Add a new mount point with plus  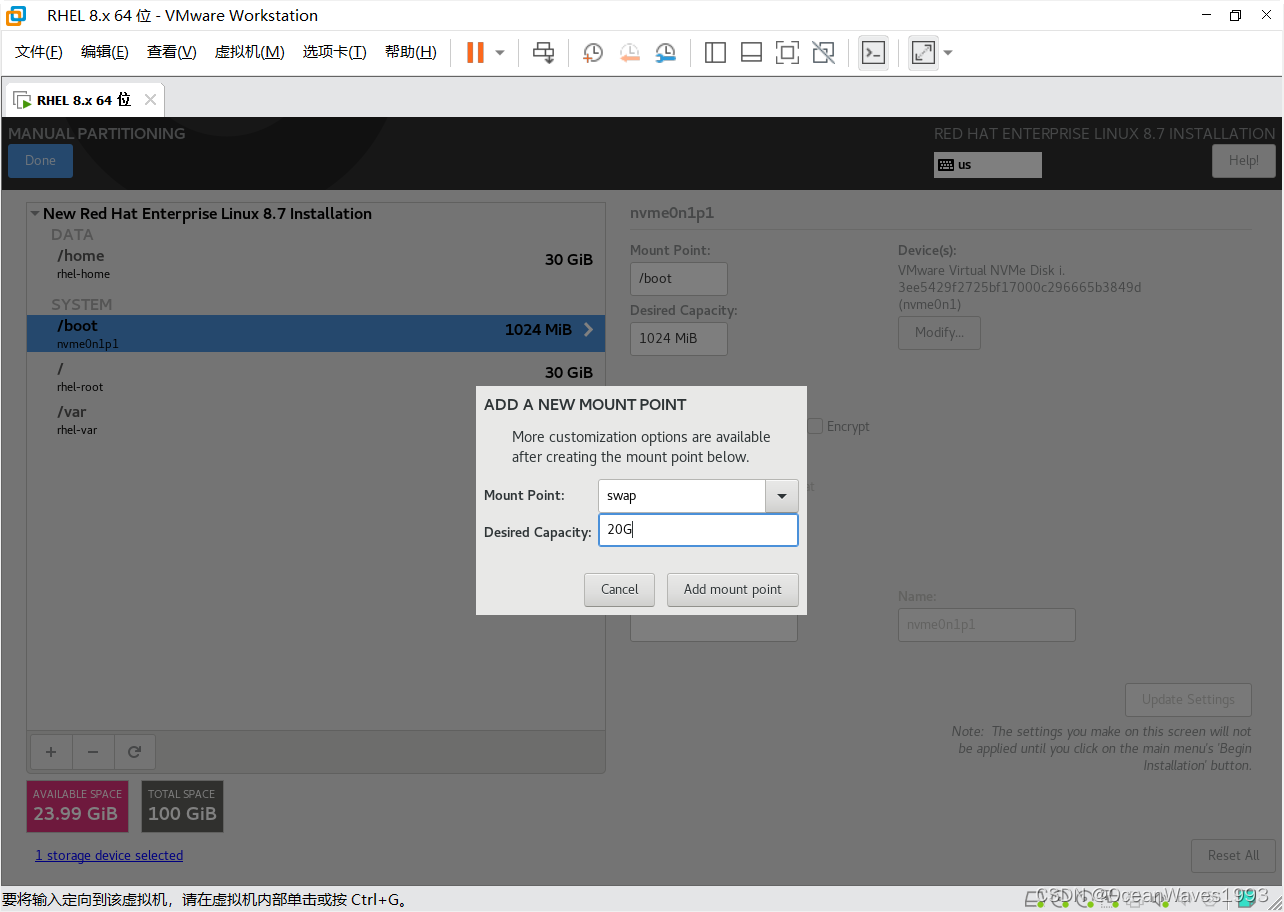[x=51, y=752]
